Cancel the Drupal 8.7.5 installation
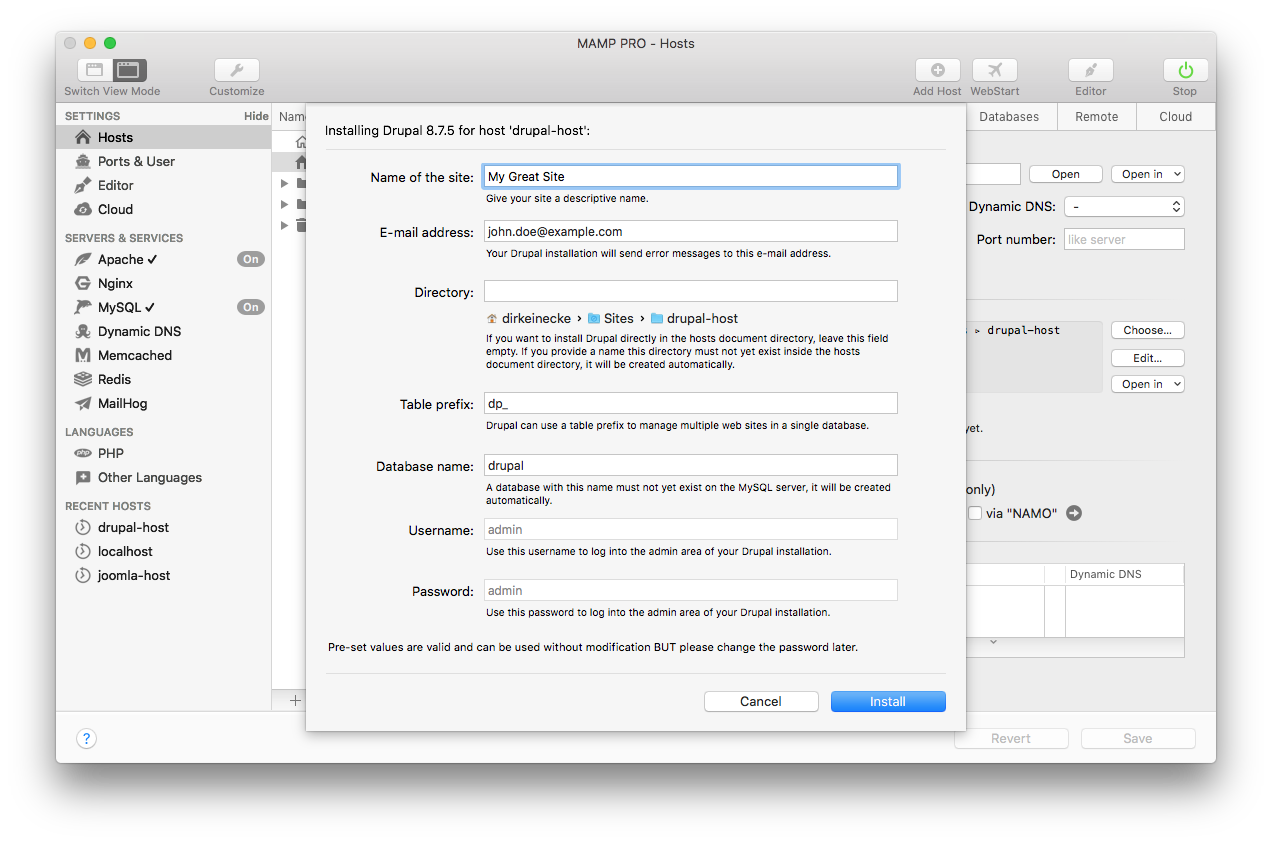The image size is (1272, 843). (760, 701)
